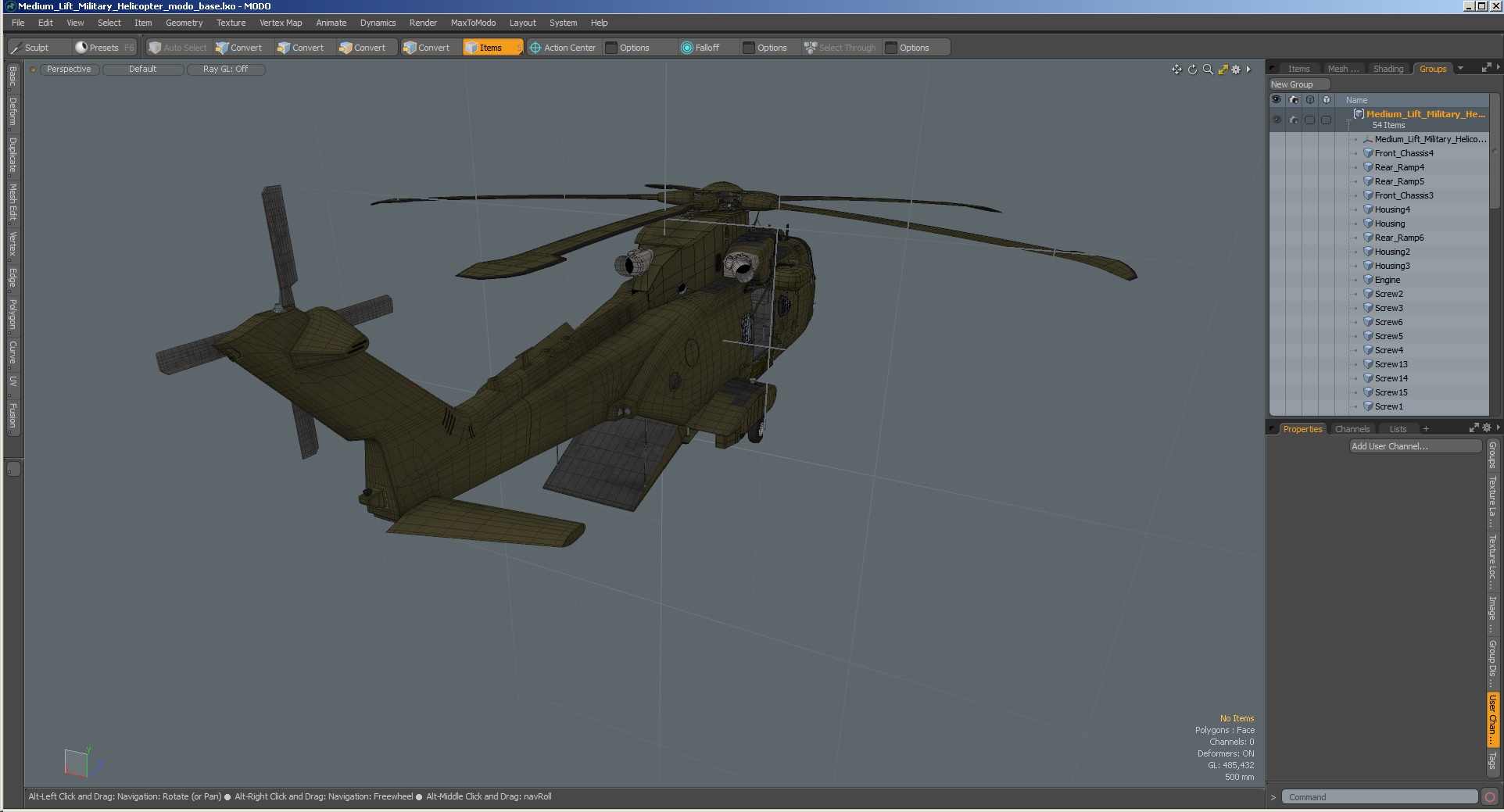1504x812 pixels.
Task: Switch to the Channels tab
Action: pos(1352,429)
